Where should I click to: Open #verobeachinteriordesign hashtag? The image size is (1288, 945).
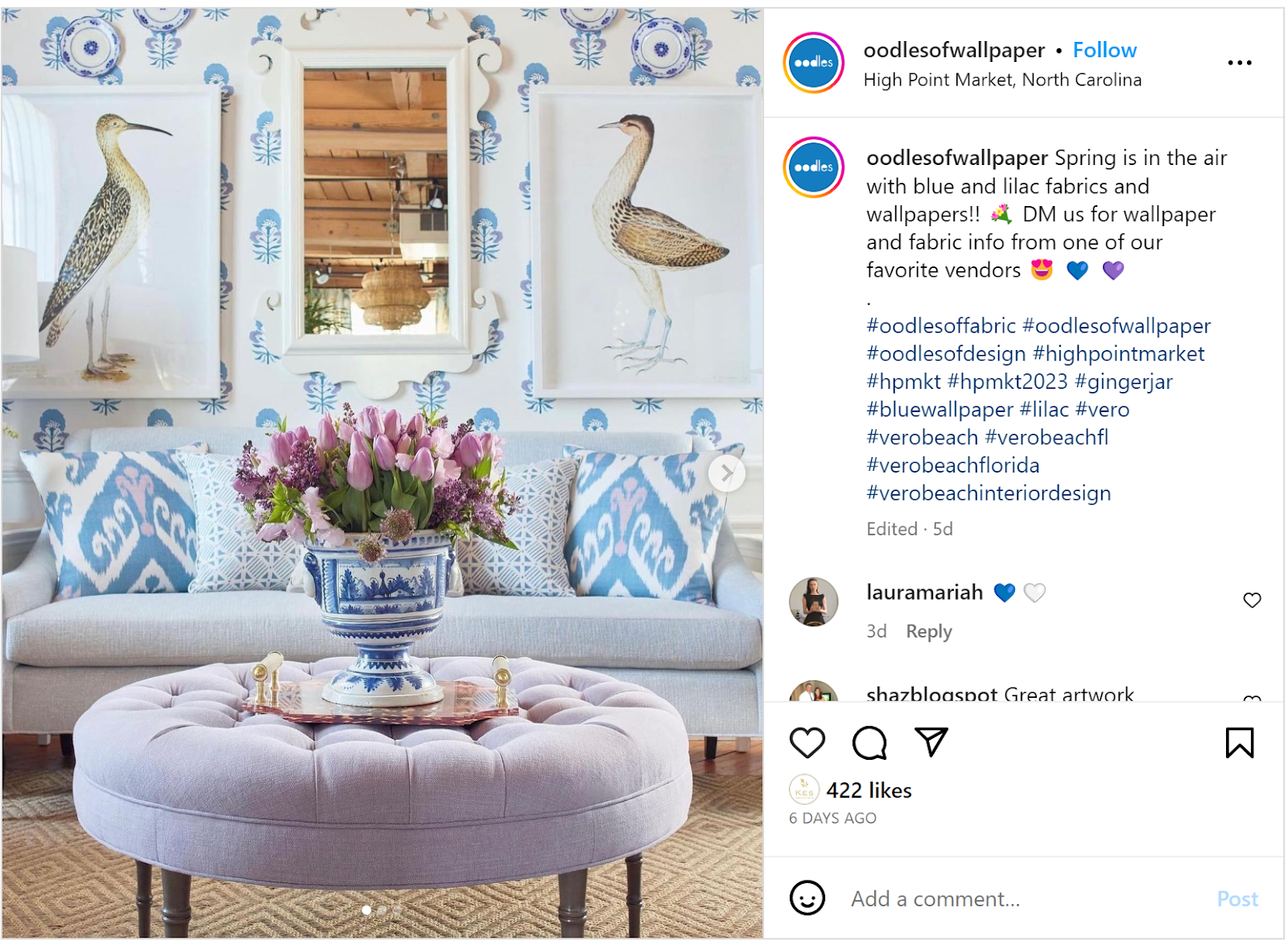(989, 493)
